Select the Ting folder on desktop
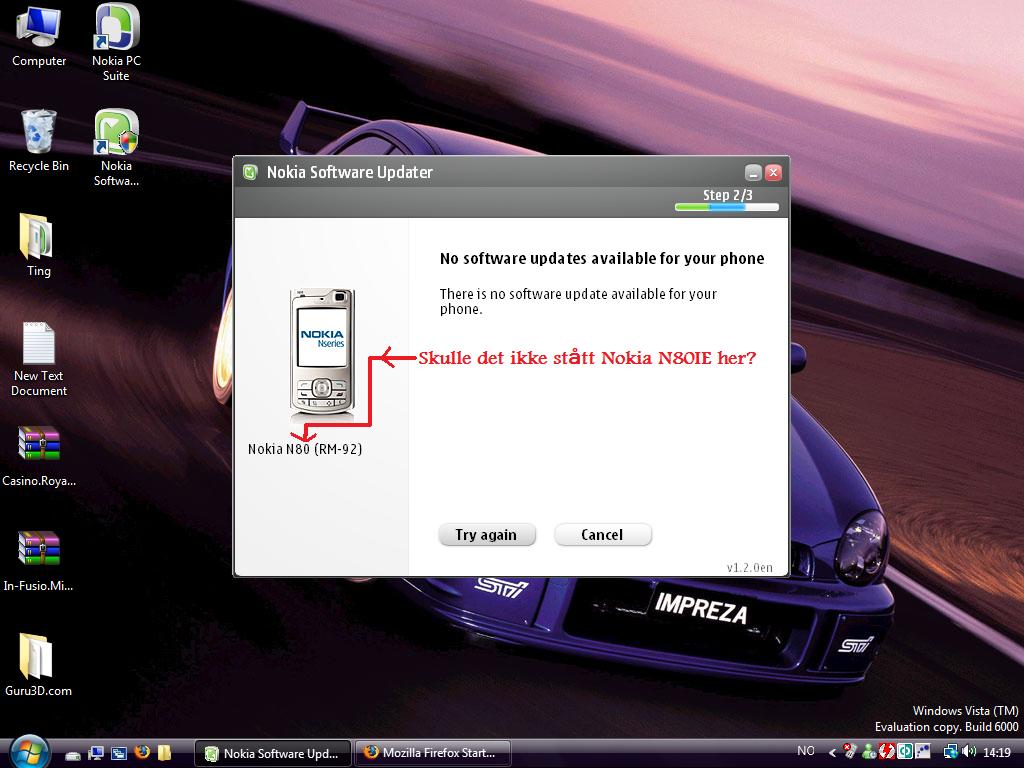 coord(38,245)
